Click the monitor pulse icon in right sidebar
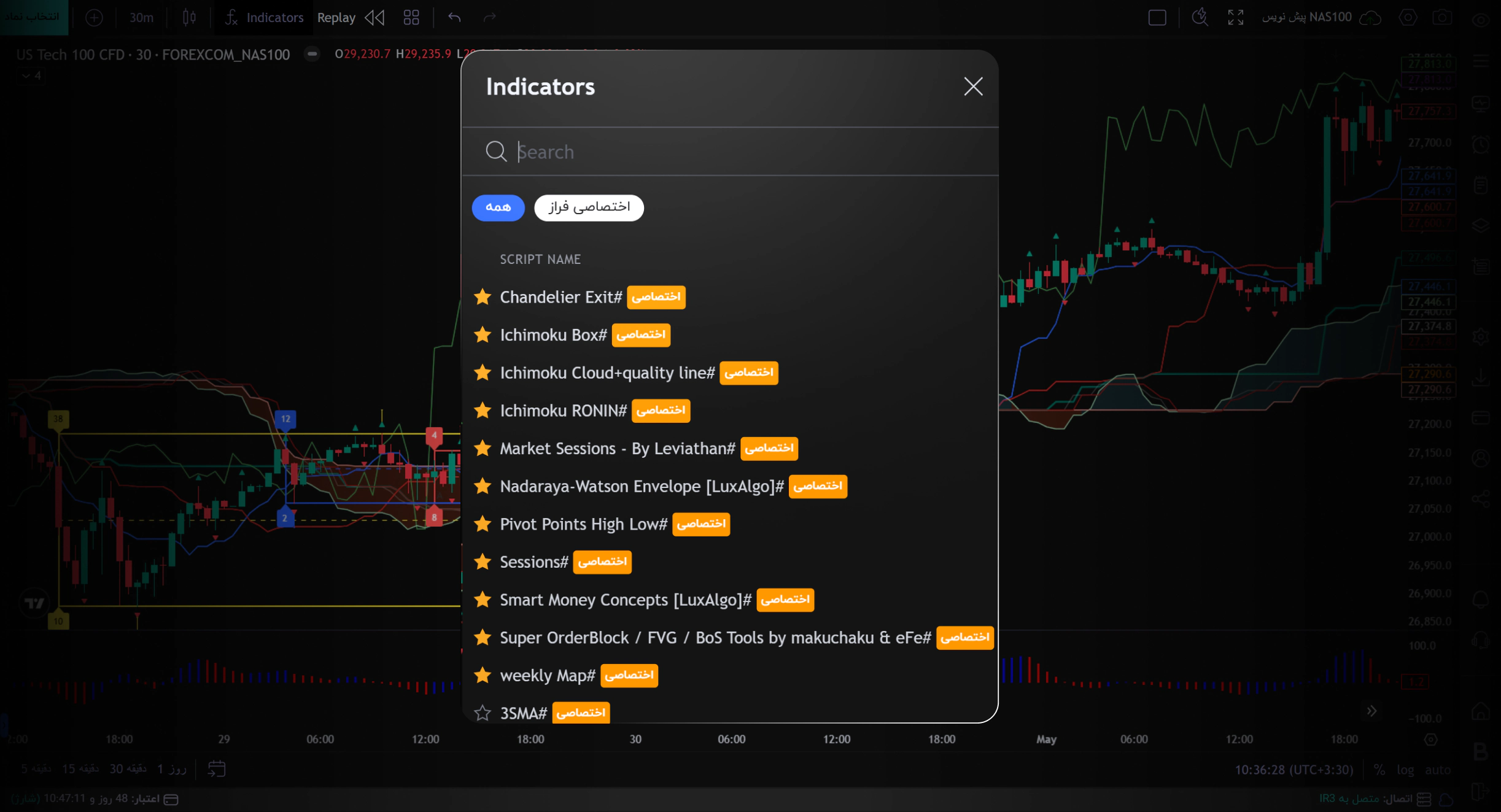This screenshot has height=812, width=1501. tap(1481, 103)
